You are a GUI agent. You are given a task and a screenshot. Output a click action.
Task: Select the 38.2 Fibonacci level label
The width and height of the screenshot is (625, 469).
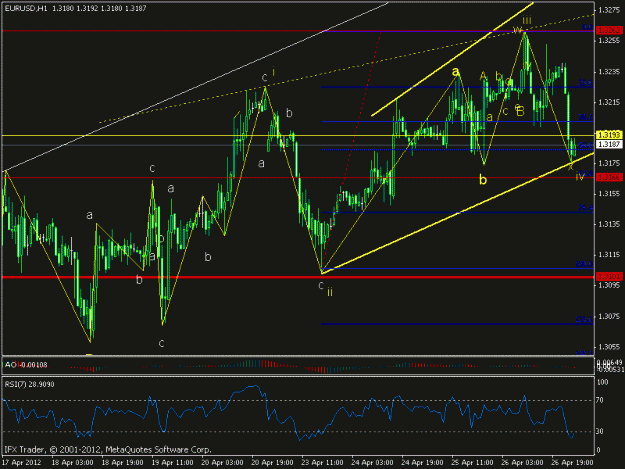[586, 117]
